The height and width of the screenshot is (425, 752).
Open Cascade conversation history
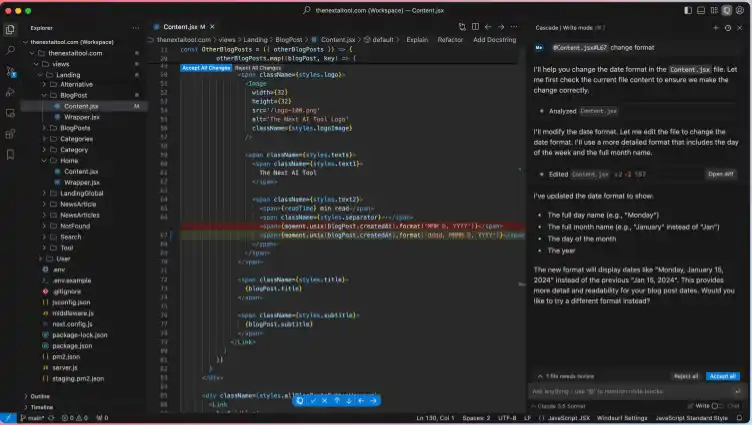(x=728, y=28)
